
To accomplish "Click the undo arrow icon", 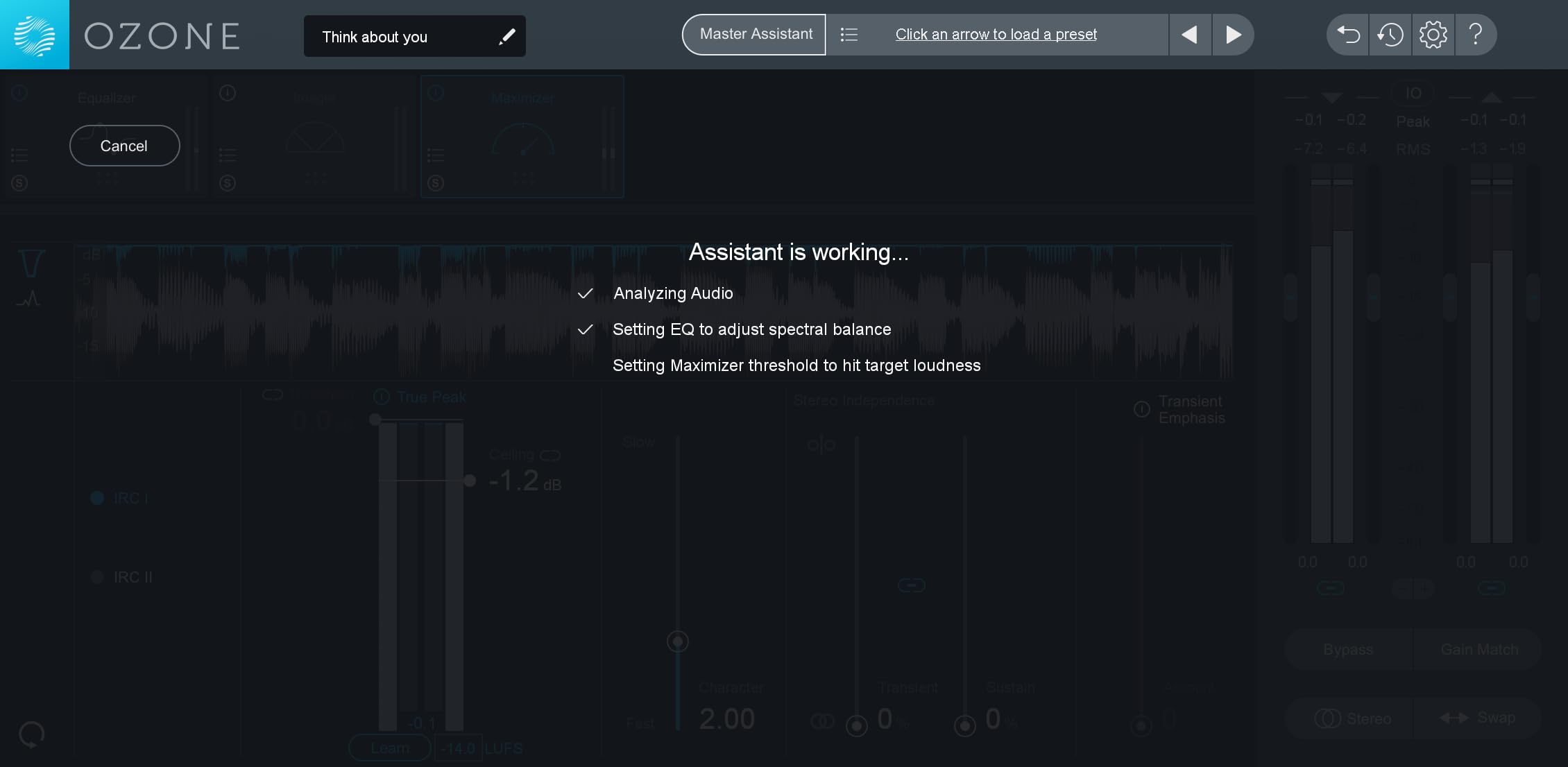I will tap(1347, 35).
